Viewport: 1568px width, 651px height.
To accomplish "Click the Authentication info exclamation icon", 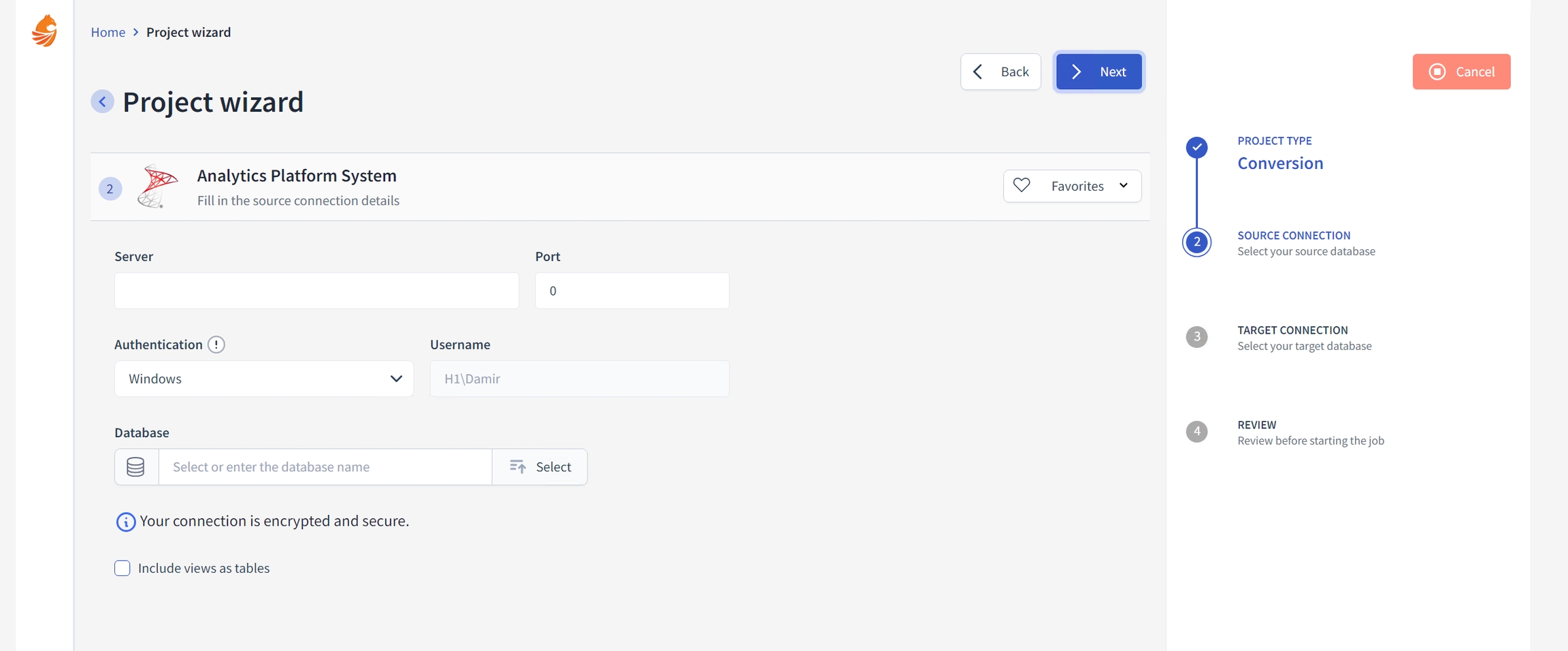I will point(216,345).
